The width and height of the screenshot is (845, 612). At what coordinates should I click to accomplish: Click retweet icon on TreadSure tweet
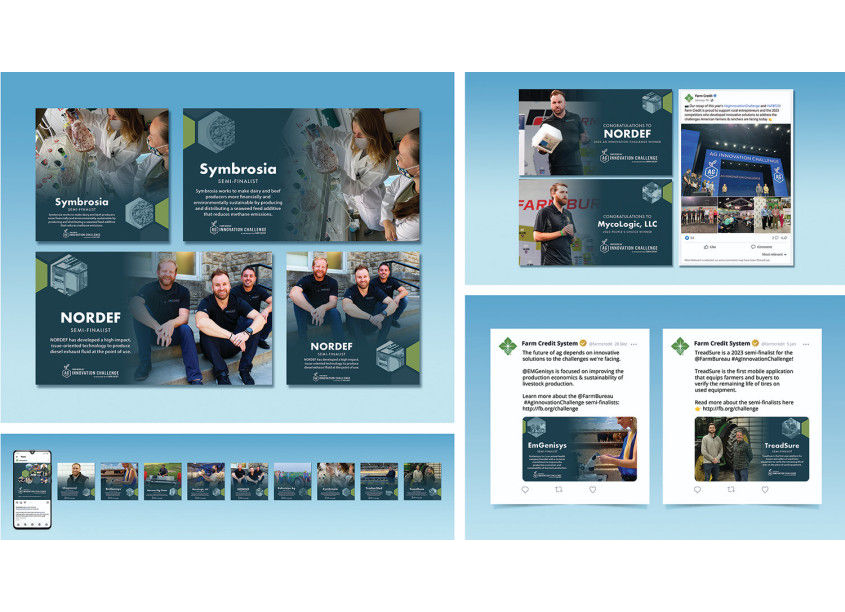tap(731, 490)
